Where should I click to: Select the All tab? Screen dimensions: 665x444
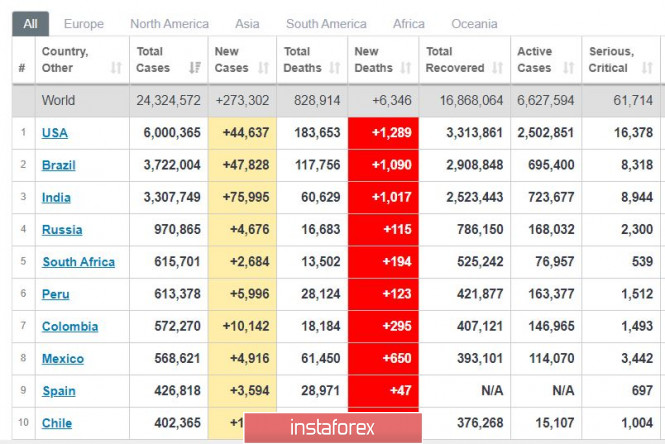pyautogui.click(x=30, y=24)
